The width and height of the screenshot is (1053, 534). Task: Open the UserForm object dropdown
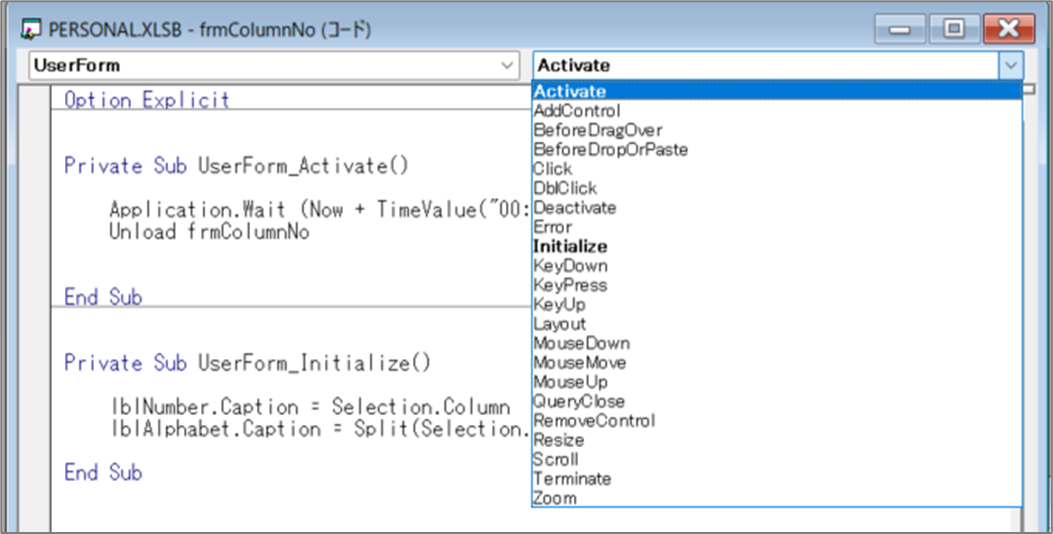pyautogui.click(x=507, y=66)
